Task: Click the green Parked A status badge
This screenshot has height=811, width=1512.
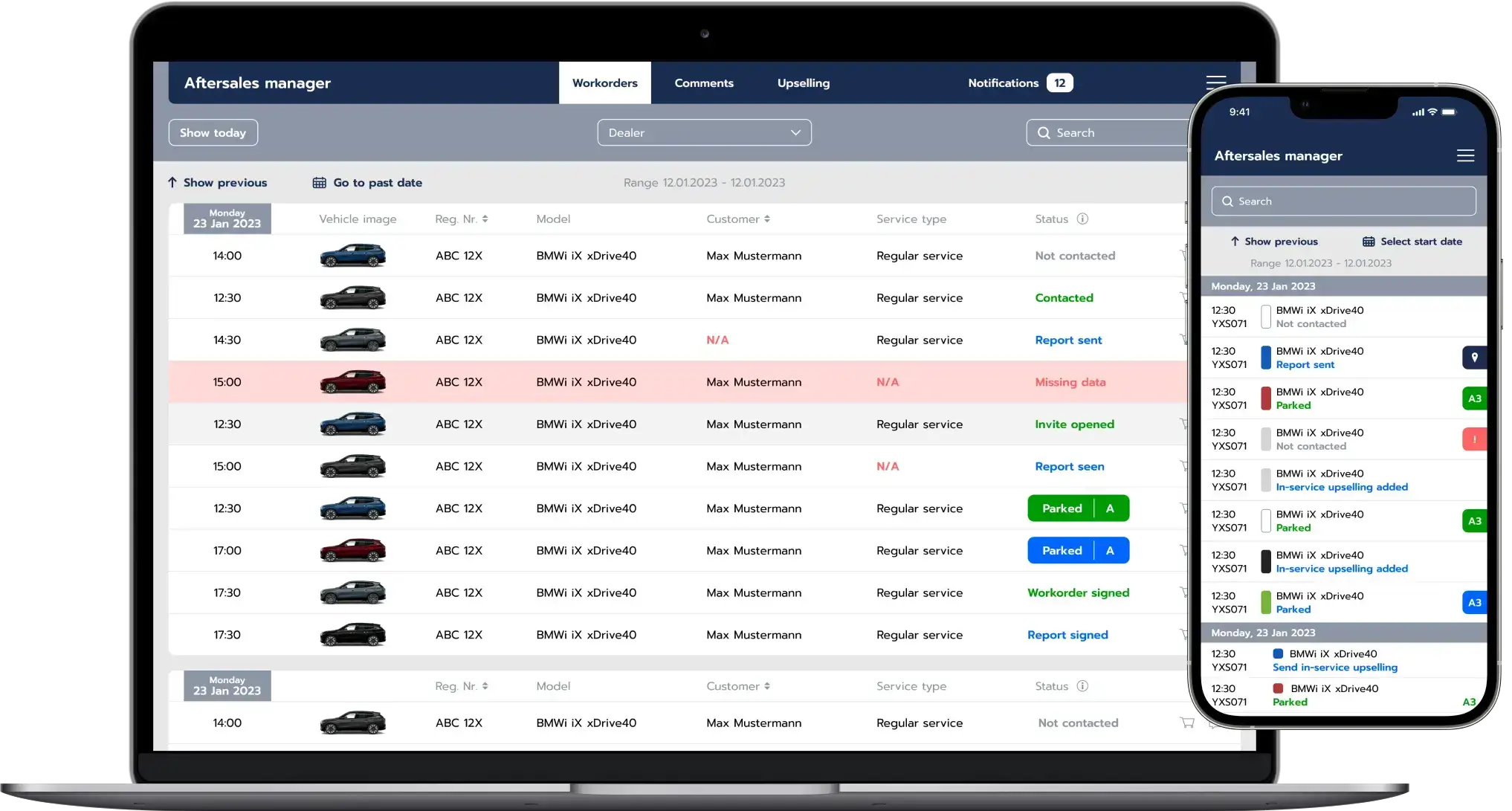Action: [x=1078, y=508]
